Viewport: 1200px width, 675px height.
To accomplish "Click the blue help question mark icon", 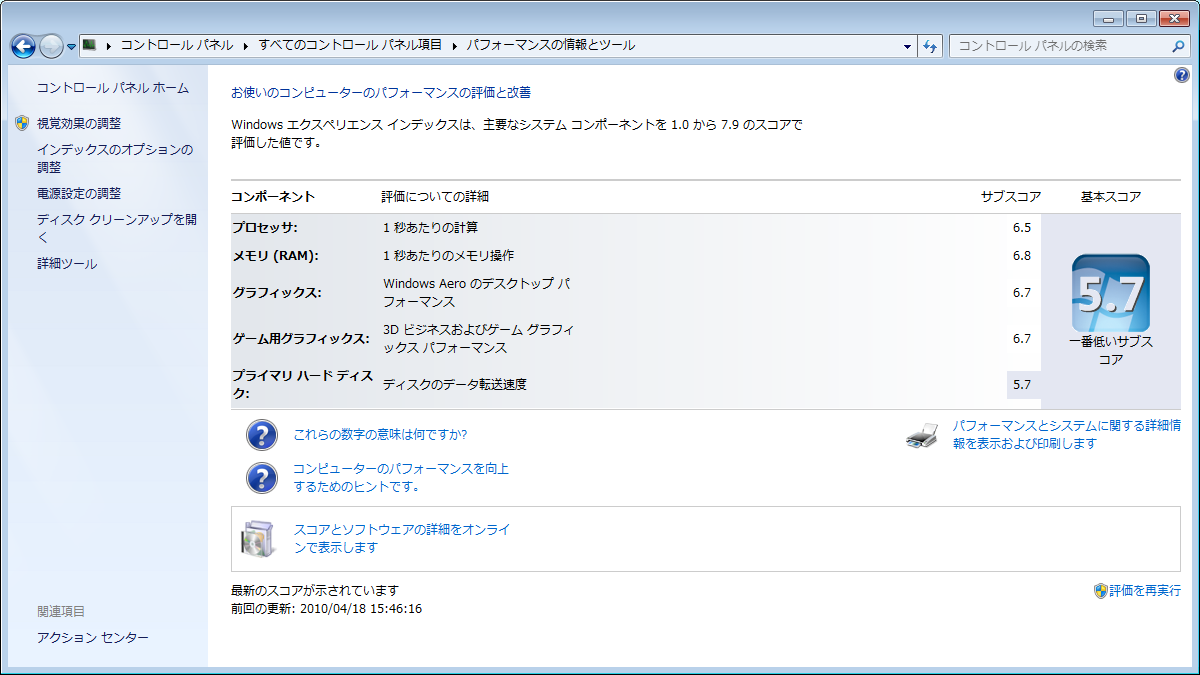I will (x=1181, y=75).
